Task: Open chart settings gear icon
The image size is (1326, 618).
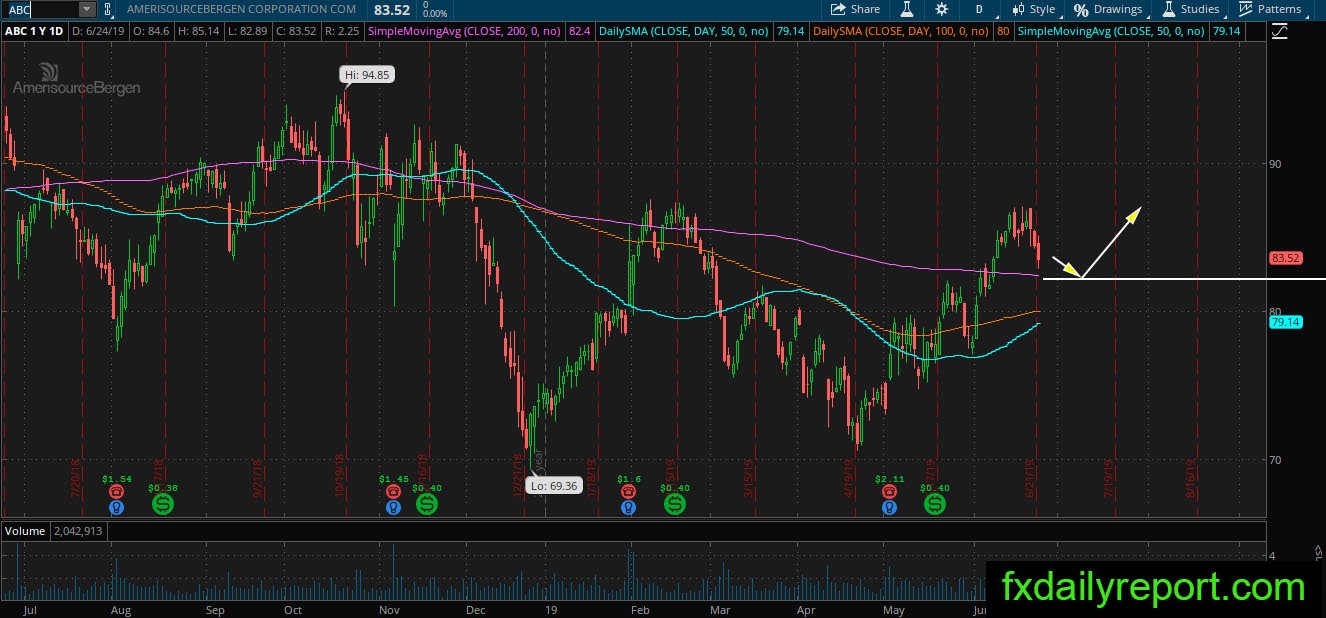Action: (x=942, y=9)
